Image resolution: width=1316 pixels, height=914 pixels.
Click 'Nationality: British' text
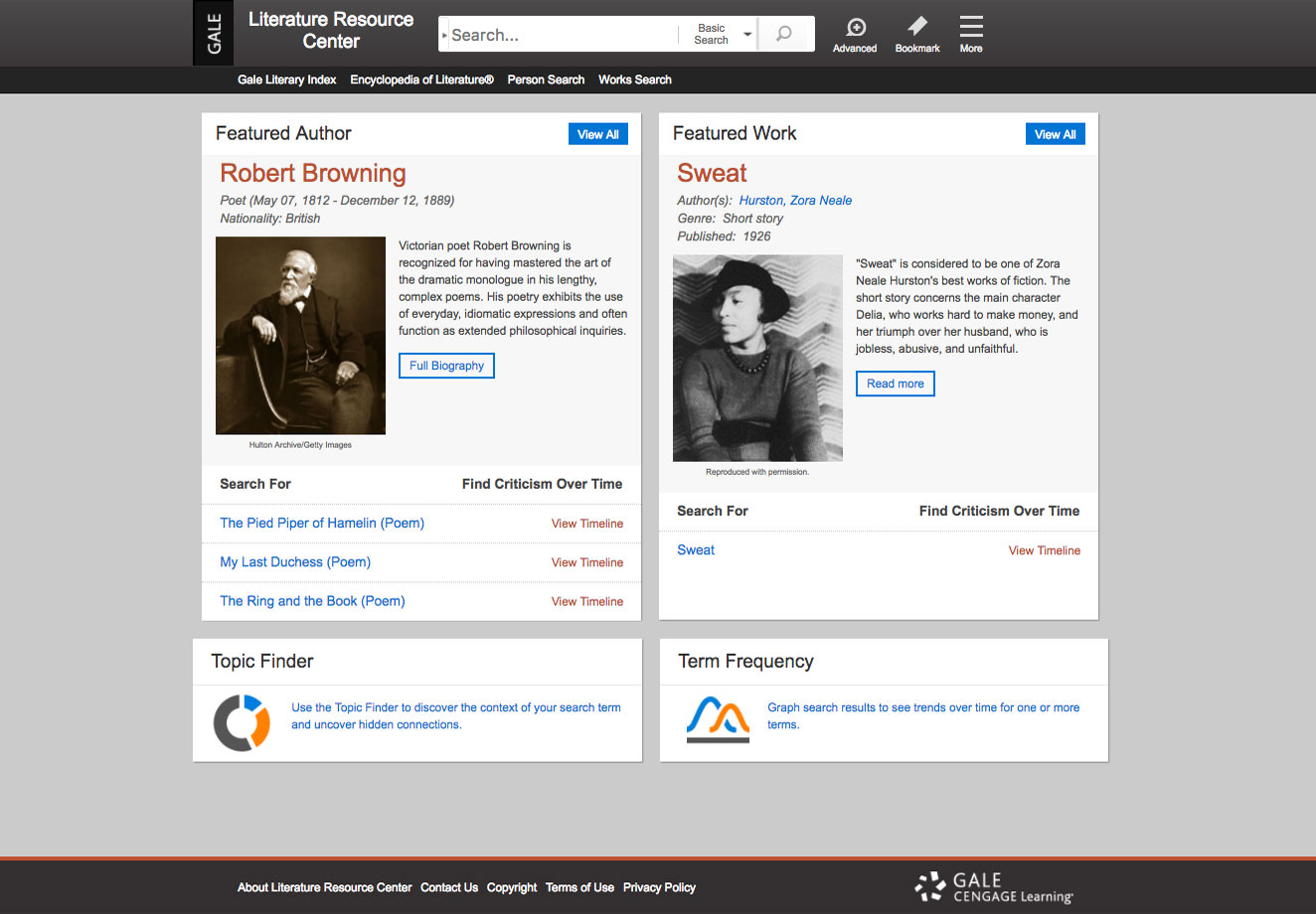point(270,219)
